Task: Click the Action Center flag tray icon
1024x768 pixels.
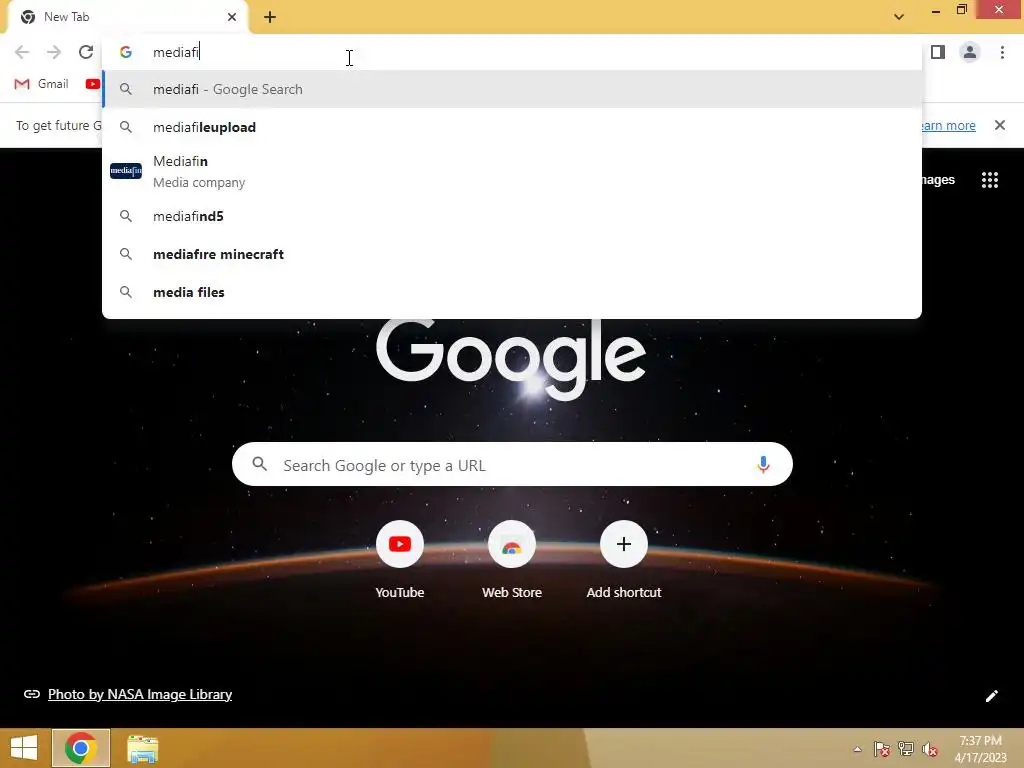Action: click(x=881, y=749)
